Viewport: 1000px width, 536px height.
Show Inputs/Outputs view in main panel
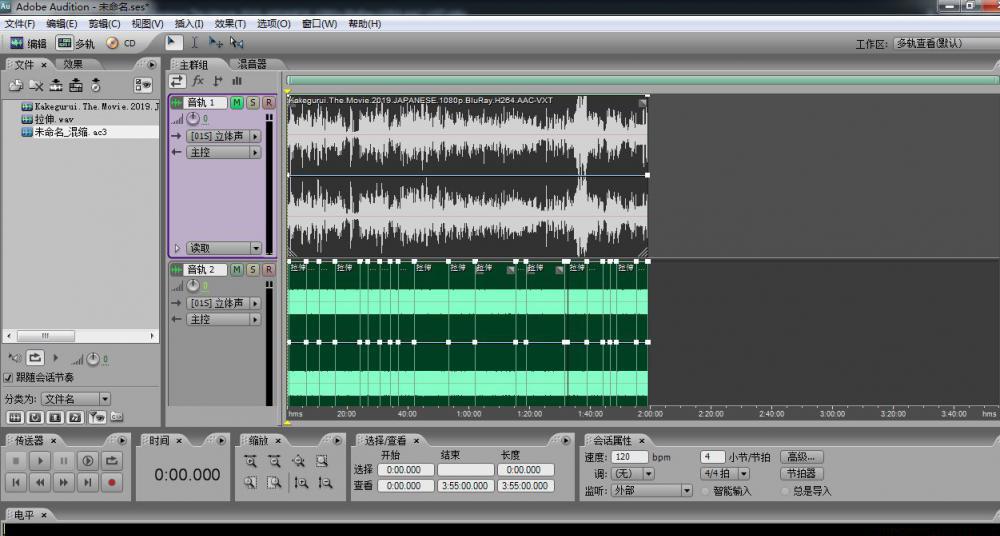(177, 81)
